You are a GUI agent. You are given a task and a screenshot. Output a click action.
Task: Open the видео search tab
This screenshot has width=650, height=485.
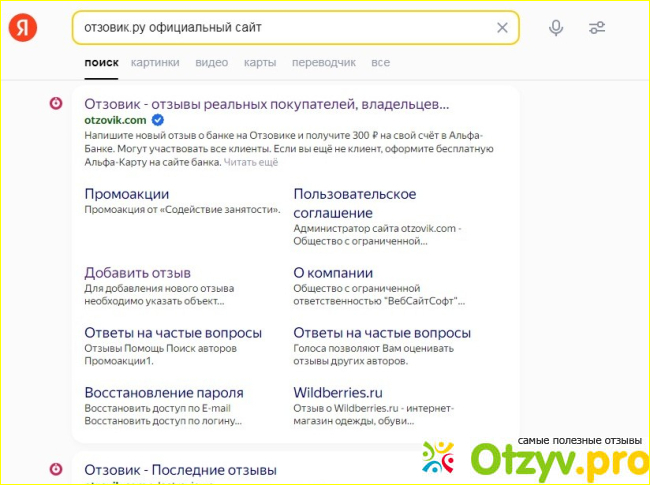[211, 62]
